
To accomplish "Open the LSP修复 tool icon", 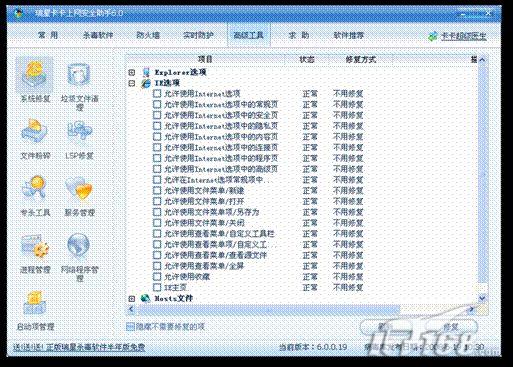I will point(79,132).
